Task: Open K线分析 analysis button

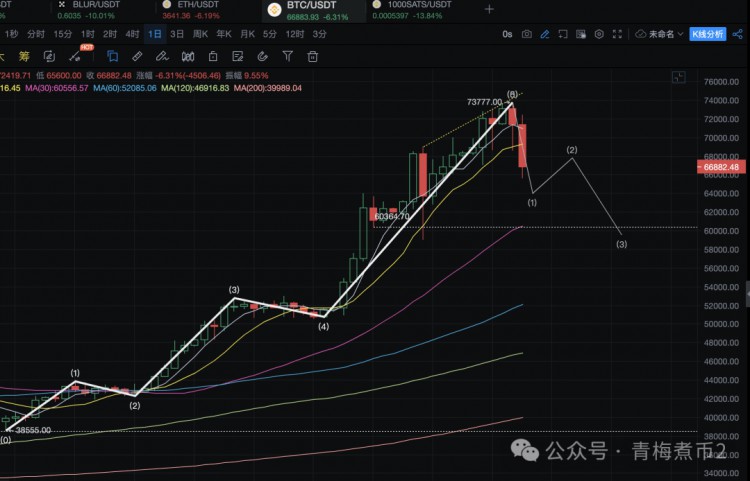Action: [708, 34]
